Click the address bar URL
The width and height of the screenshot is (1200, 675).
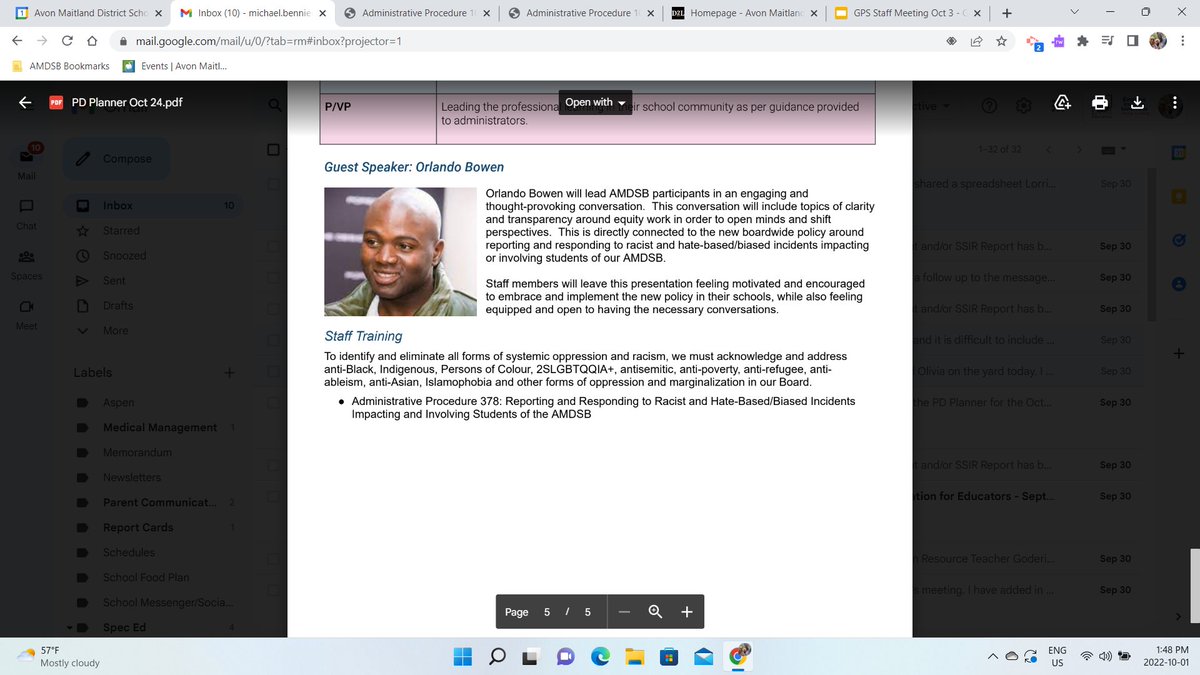268,42
